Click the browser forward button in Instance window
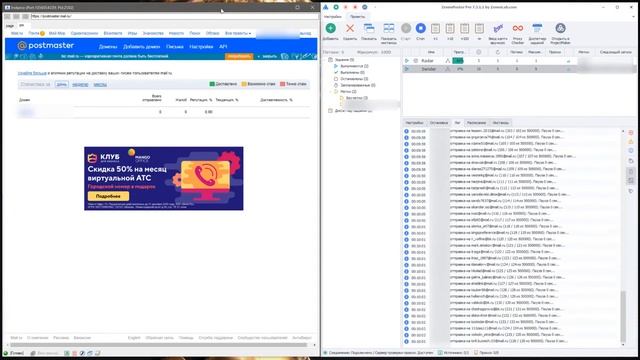640x360 pixels. 16,16
